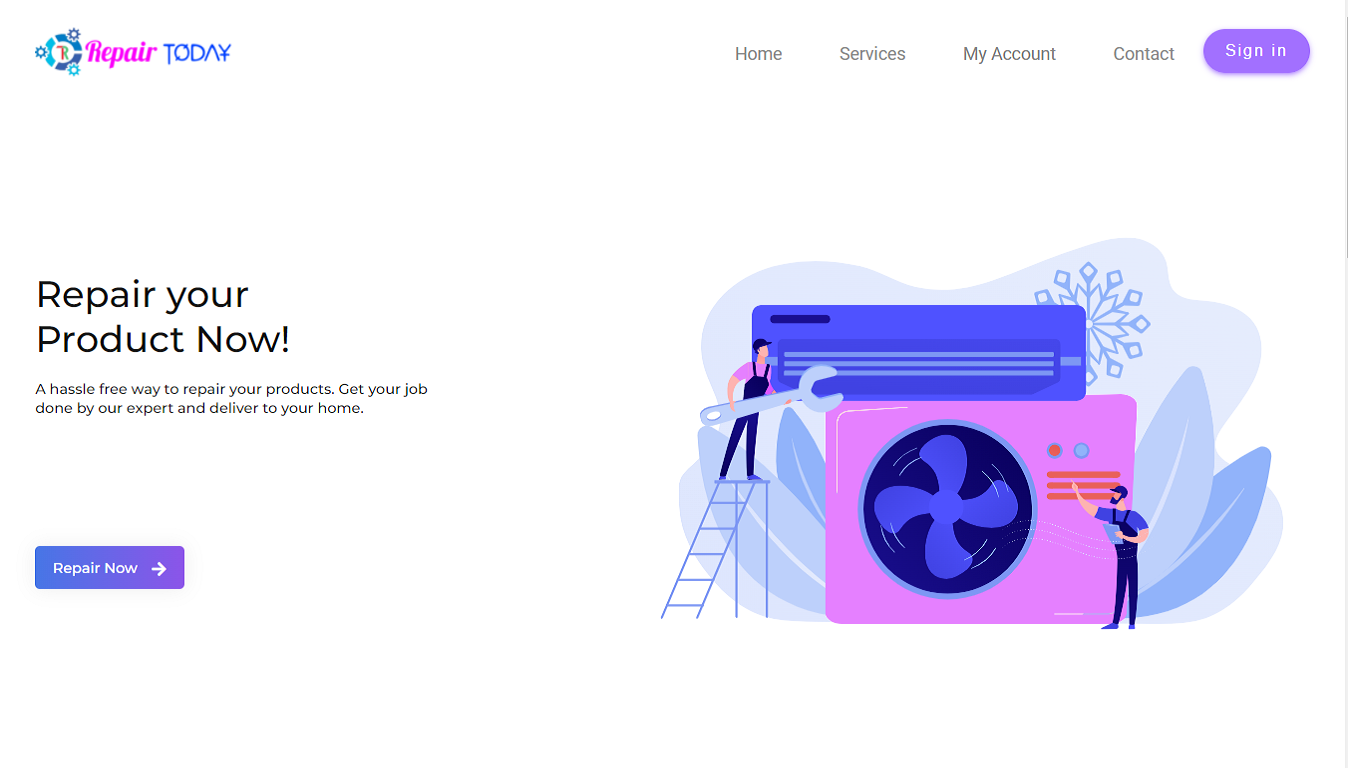Screen dimensions: 1348x768
Task: Navigate to the Contact page
Action: [x=1143, y=54]
